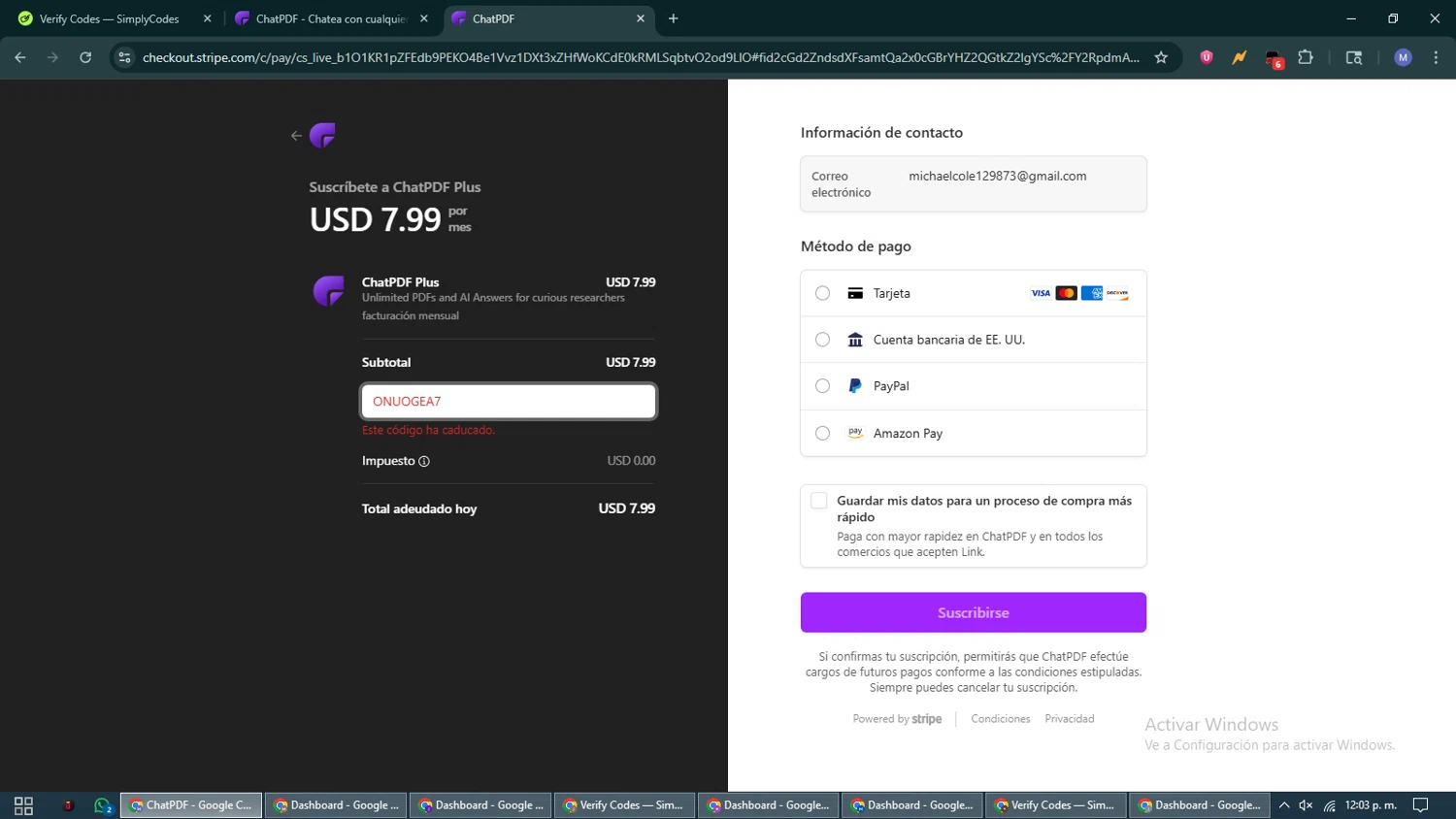Click the PayPal logo icon

click(x=855, y=386)
